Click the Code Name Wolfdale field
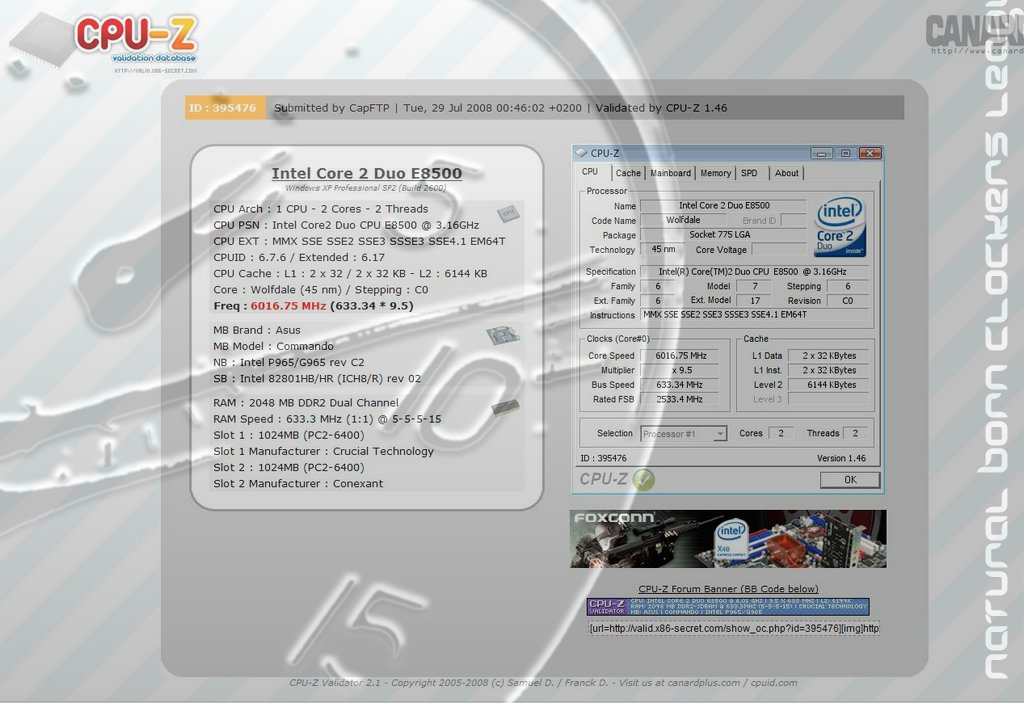 tap(682, 220)
